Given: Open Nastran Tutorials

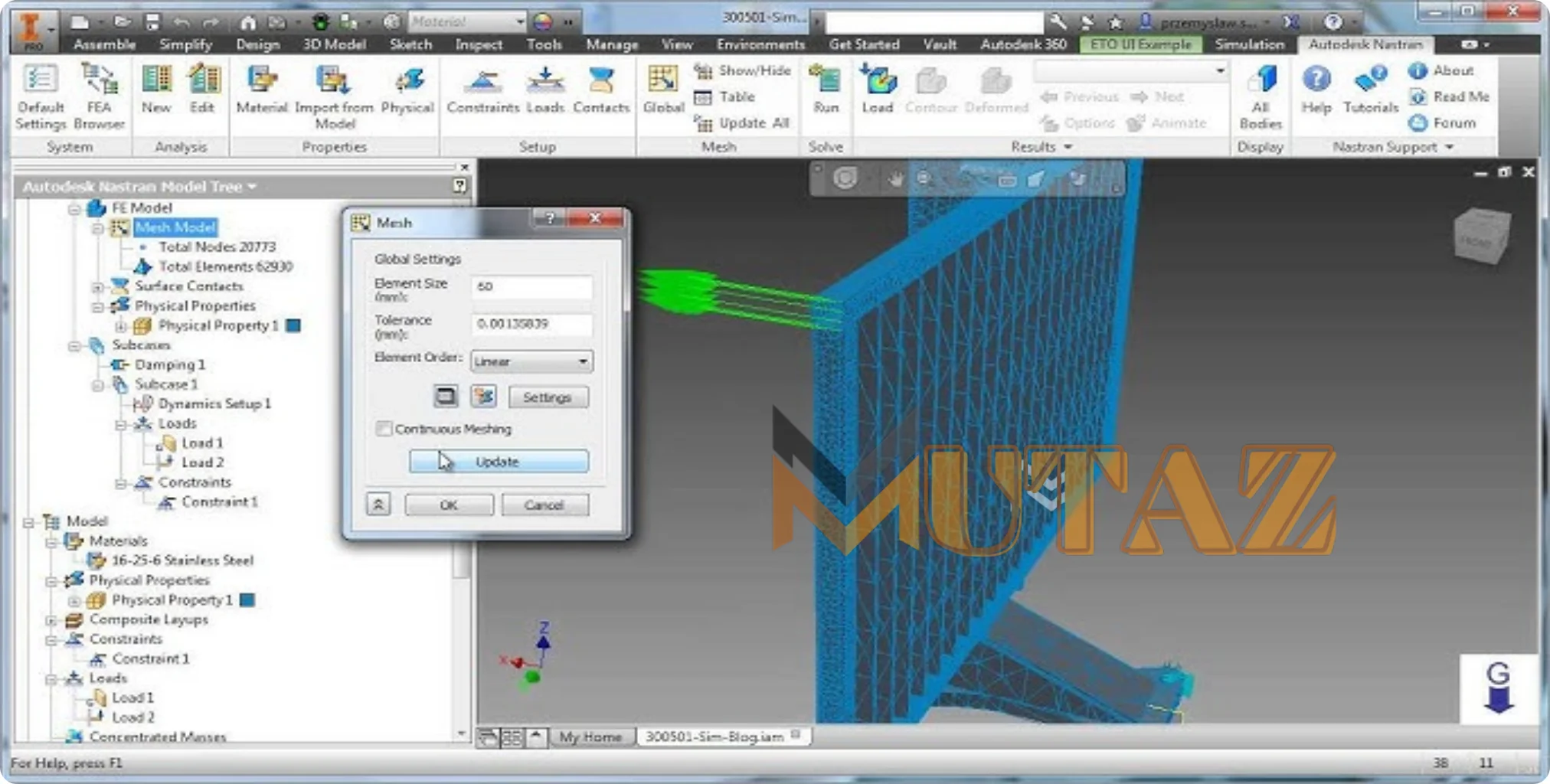Looking at the screenshot, I should pyautogui.click(x=1371, y=89).
